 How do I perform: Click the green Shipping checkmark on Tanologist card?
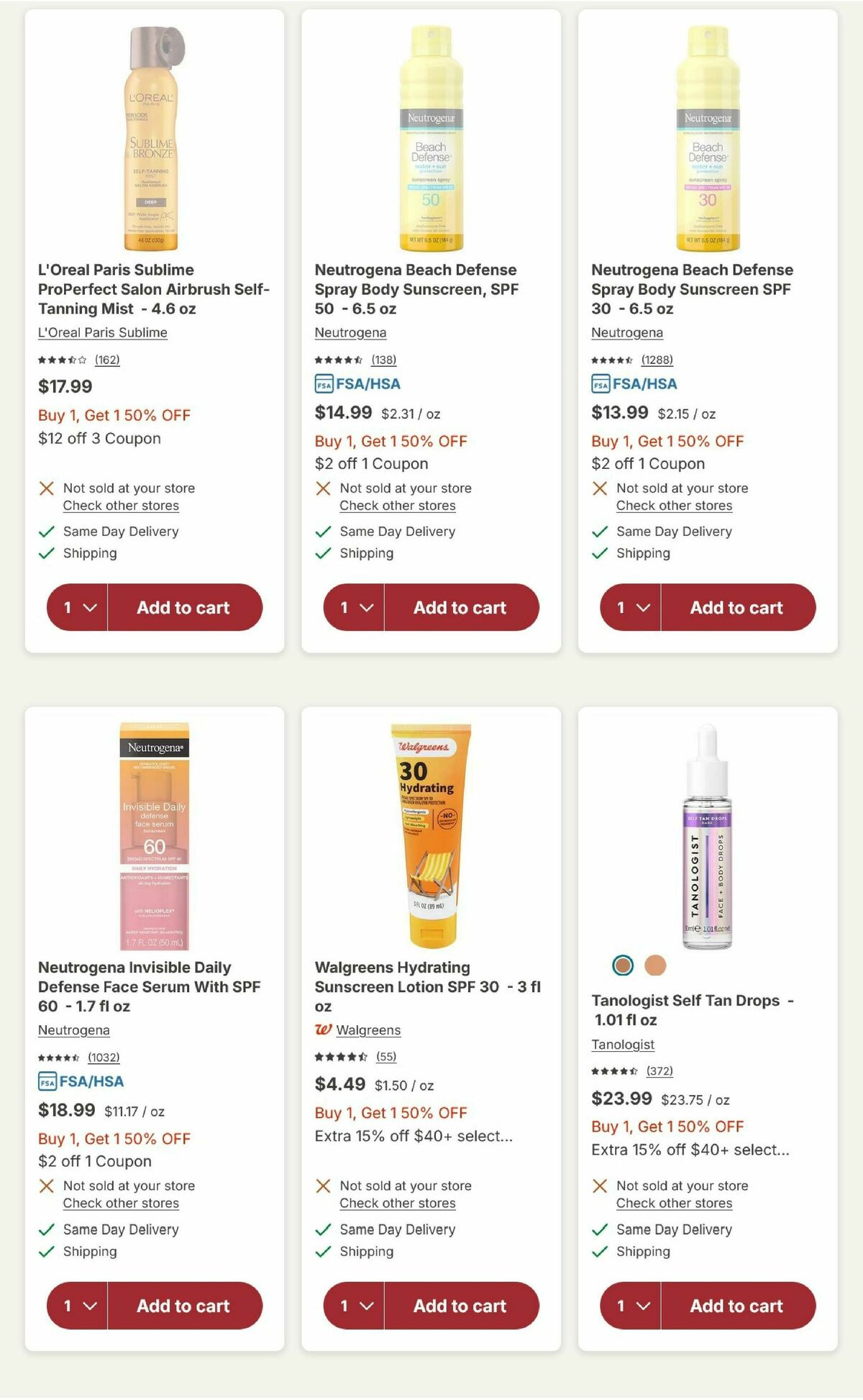pos(598,1252)
